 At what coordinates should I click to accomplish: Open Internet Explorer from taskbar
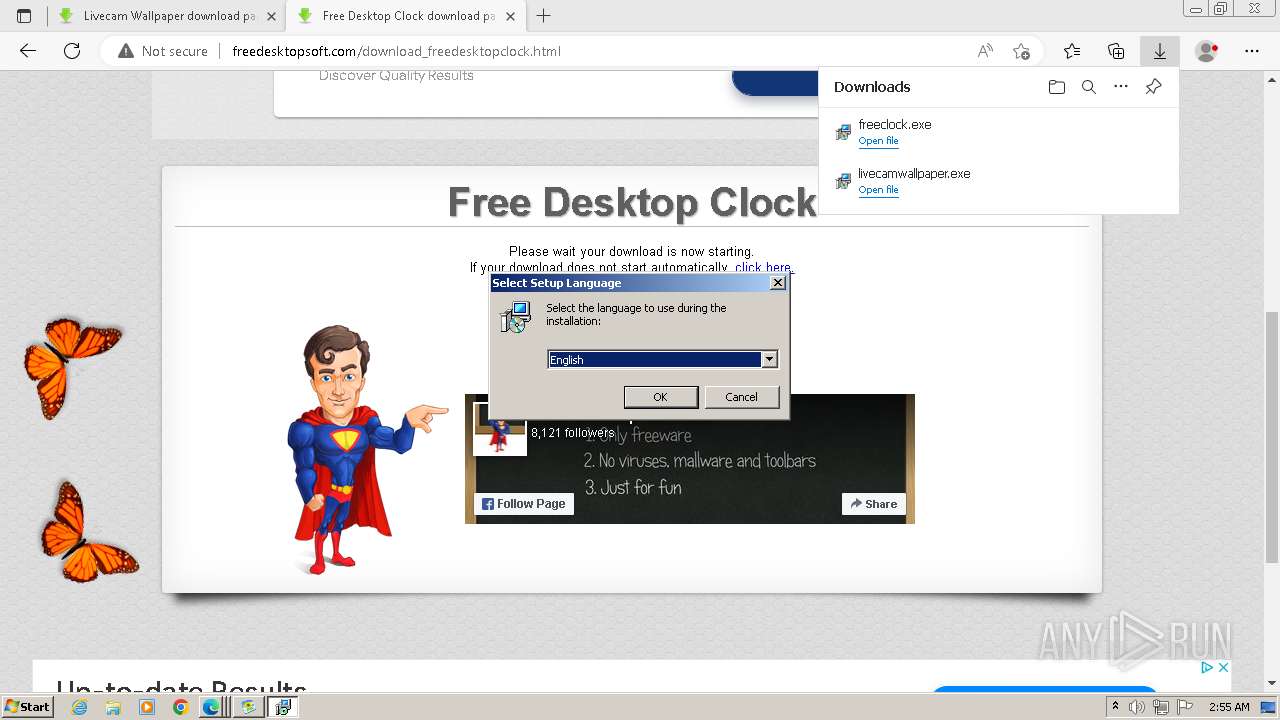[79, 707]
